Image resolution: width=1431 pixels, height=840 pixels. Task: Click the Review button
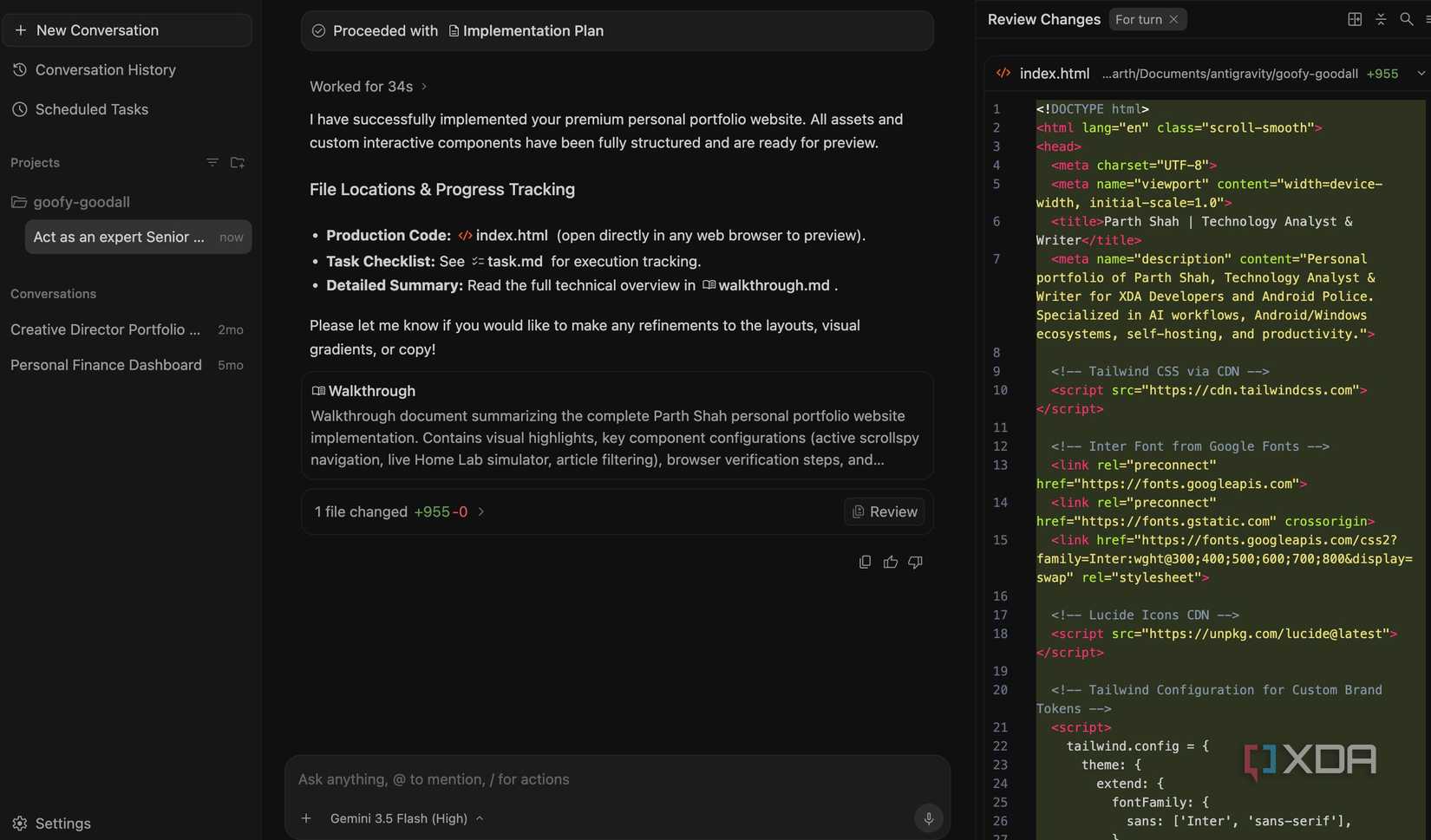[x=885, y=512]
